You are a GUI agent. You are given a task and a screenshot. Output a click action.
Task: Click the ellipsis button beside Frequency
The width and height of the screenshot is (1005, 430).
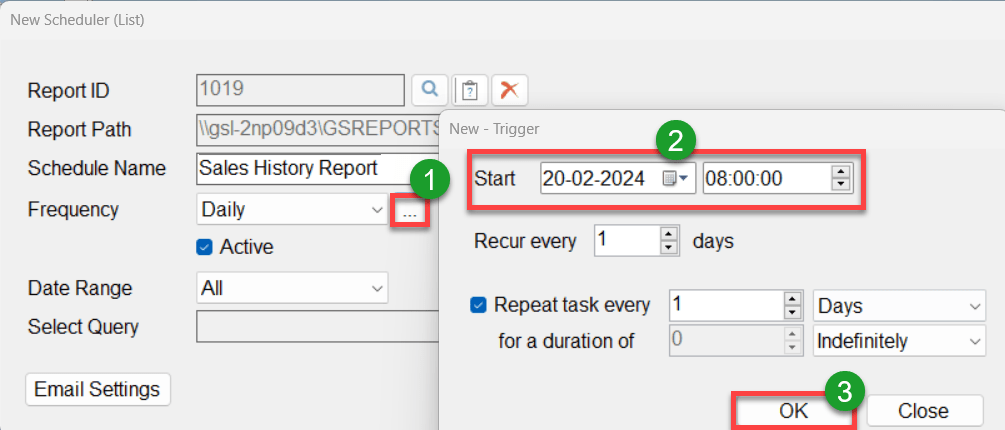point(410,212)
